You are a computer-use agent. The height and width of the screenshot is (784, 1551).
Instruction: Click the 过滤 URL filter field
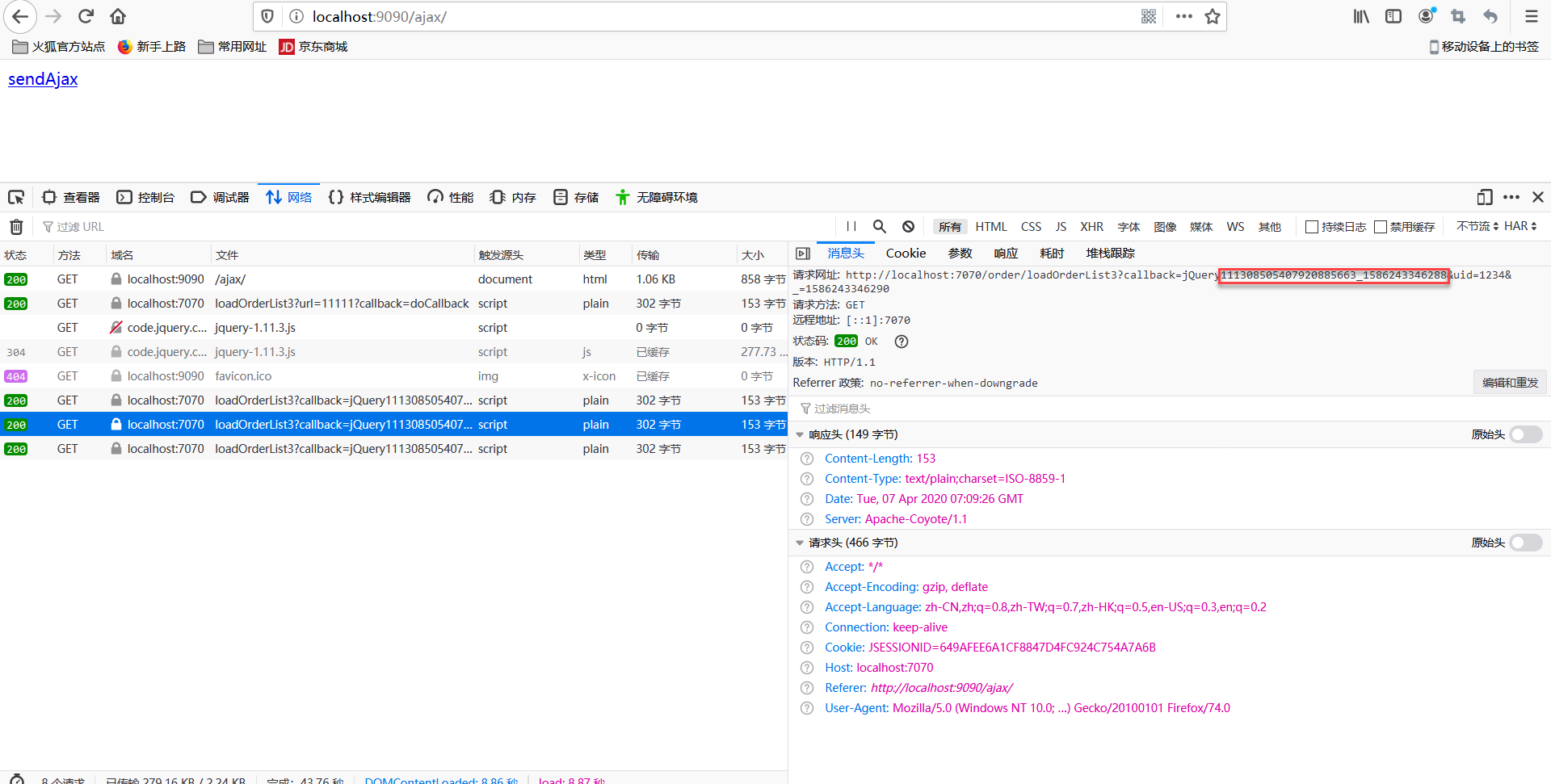[x=436, y=227]
